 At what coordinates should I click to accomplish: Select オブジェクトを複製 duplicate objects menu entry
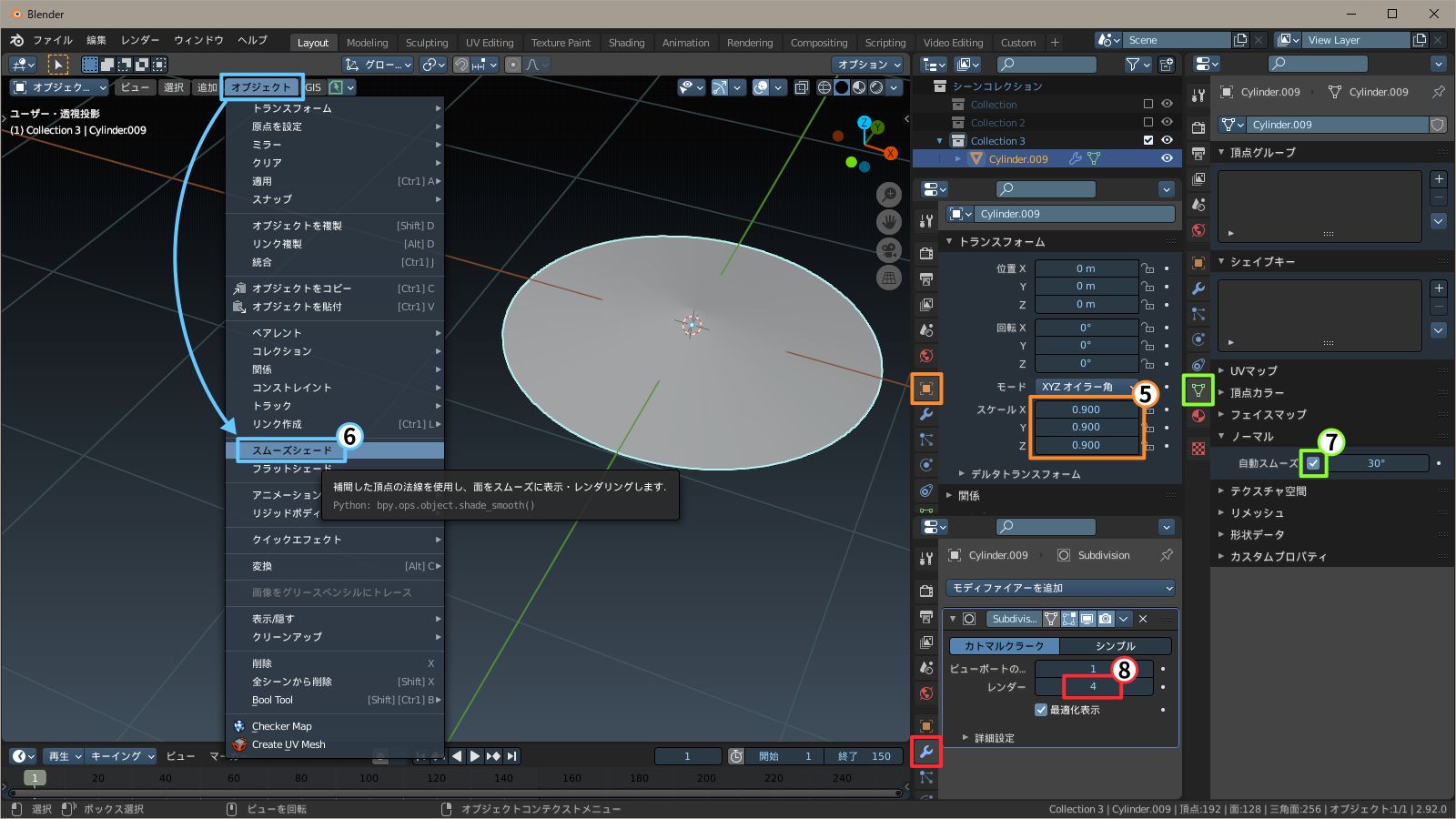coord(335,226)
